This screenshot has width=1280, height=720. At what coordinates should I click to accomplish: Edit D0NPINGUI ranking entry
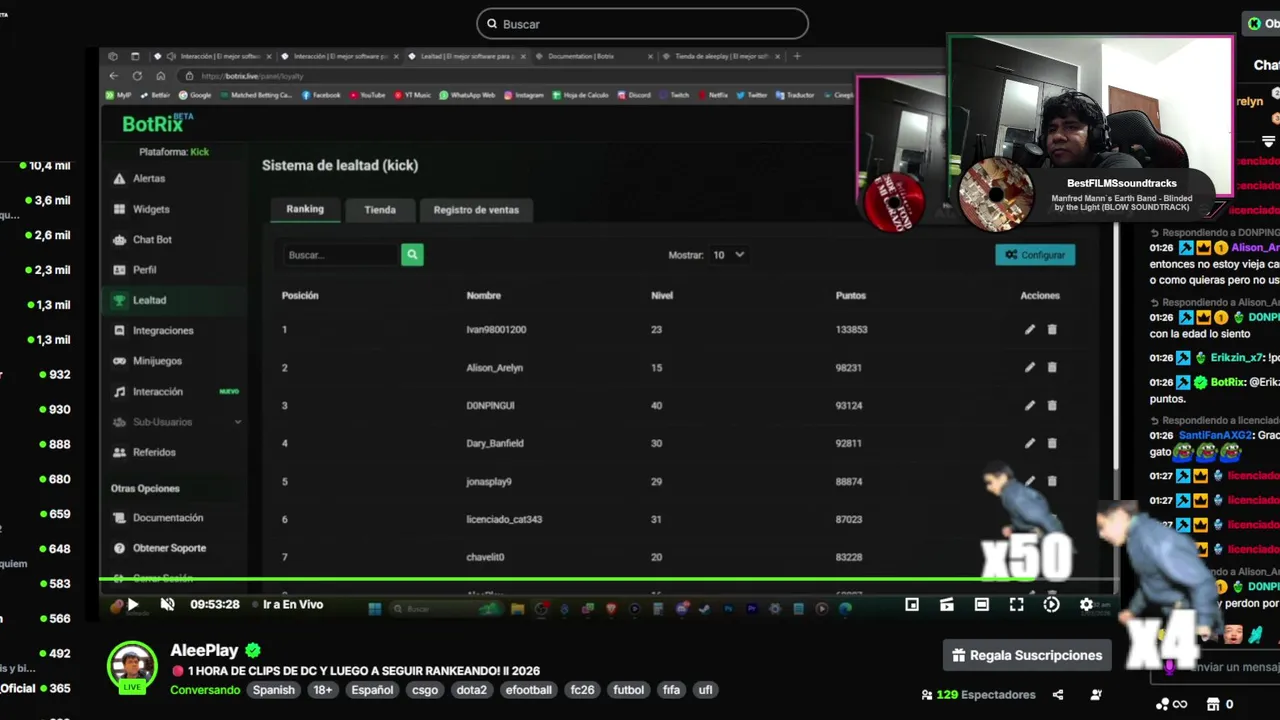(1030, 405)
